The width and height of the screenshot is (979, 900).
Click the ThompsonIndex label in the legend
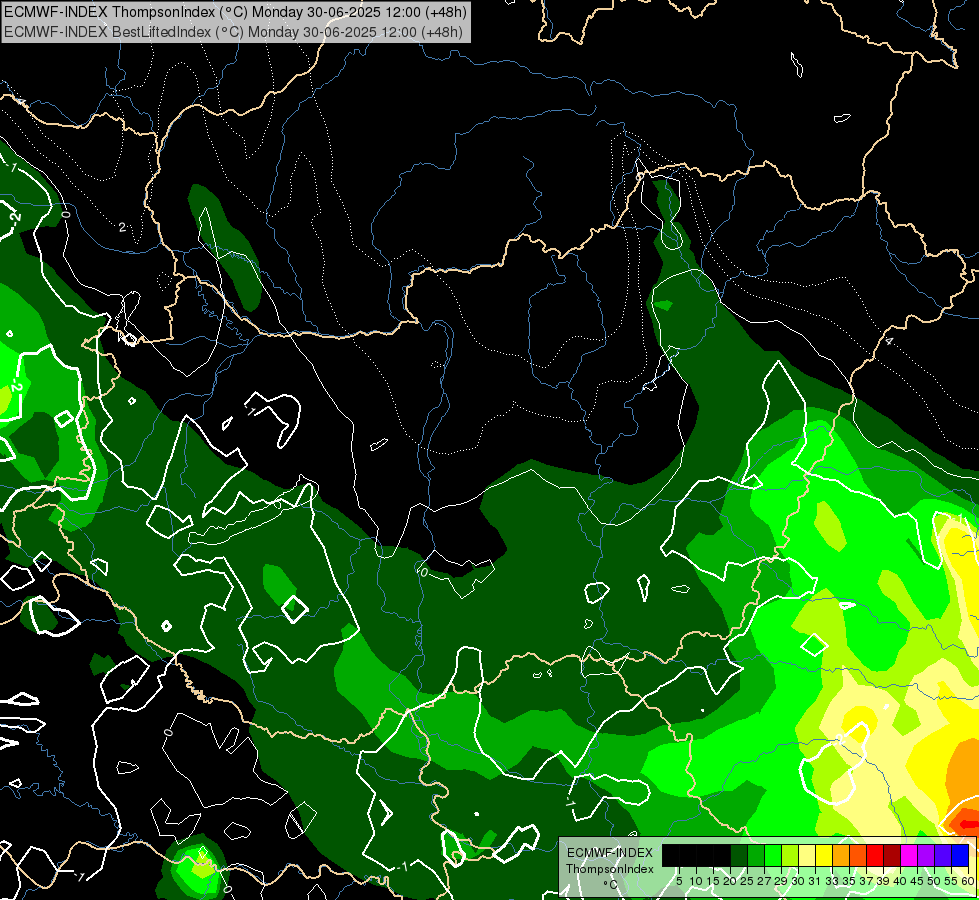610,869
